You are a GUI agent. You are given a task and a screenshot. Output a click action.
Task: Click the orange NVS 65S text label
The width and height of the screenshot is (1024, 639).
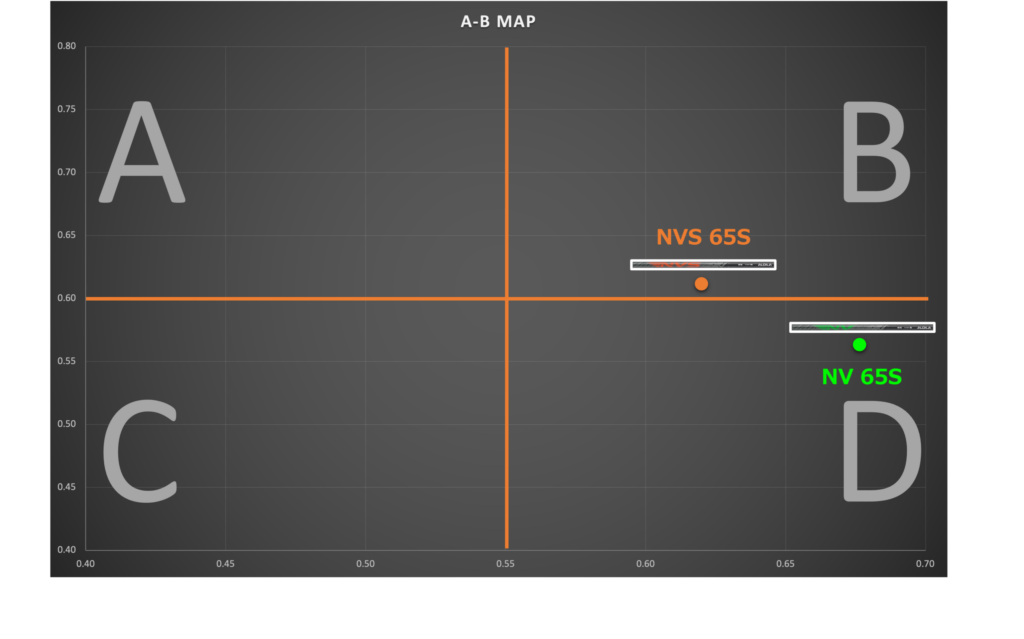[x=703, y=238]
